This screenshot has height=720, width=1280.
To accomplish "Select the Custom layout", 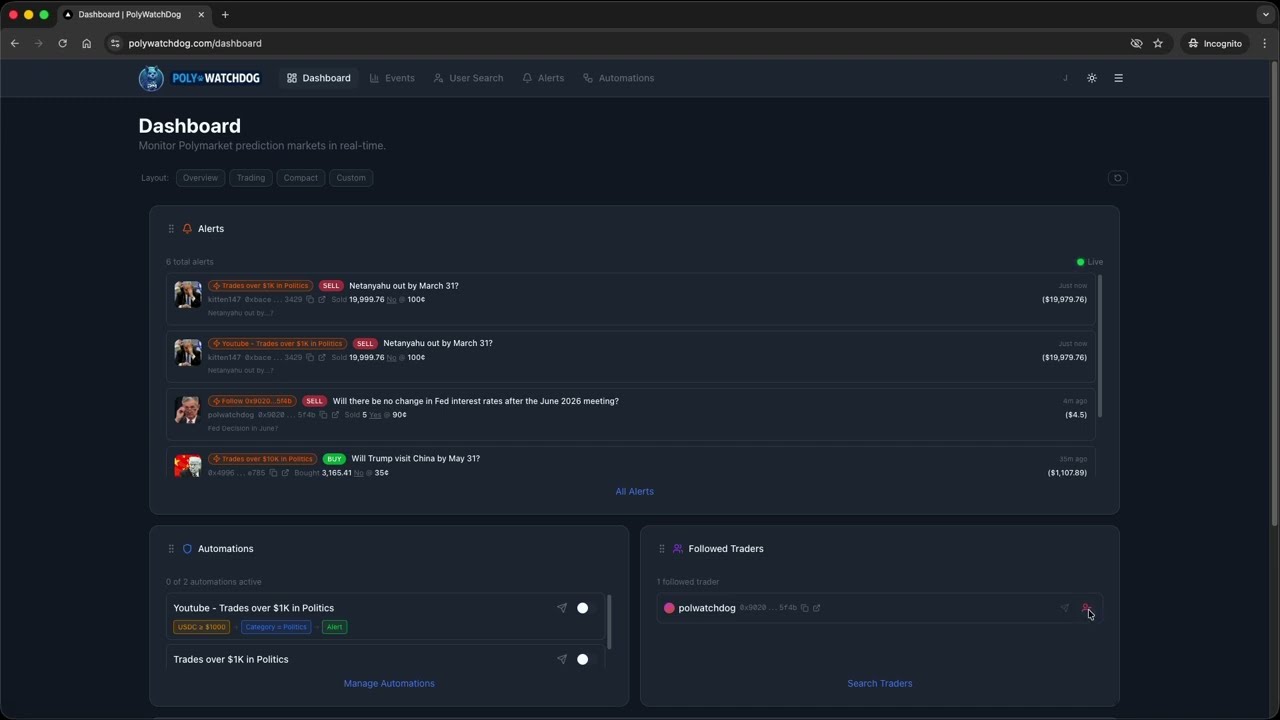I will pyautogui.click(x=351, y=178).
